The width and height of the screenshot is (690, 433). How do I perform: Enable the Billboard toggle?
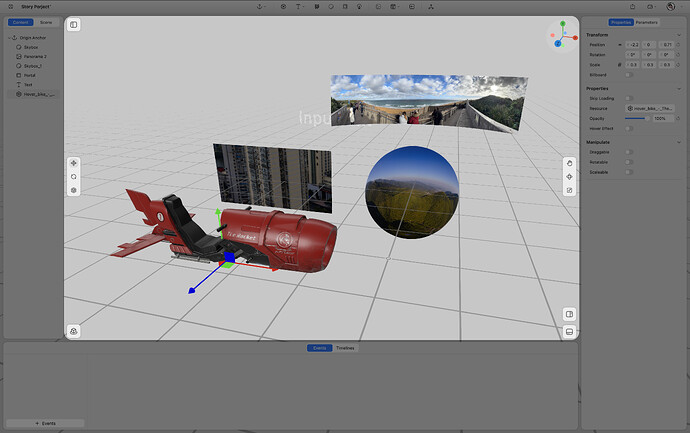[630, 74]
